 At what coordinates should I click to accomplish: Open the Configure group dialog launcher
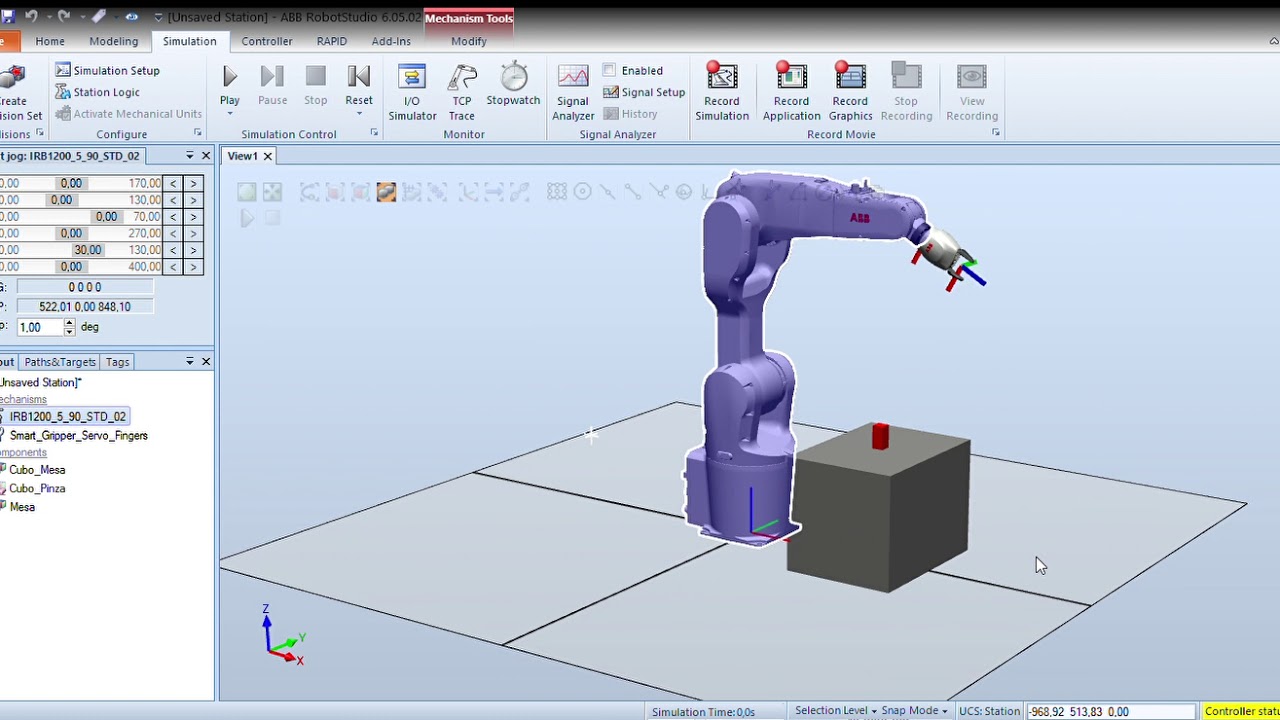197,133
